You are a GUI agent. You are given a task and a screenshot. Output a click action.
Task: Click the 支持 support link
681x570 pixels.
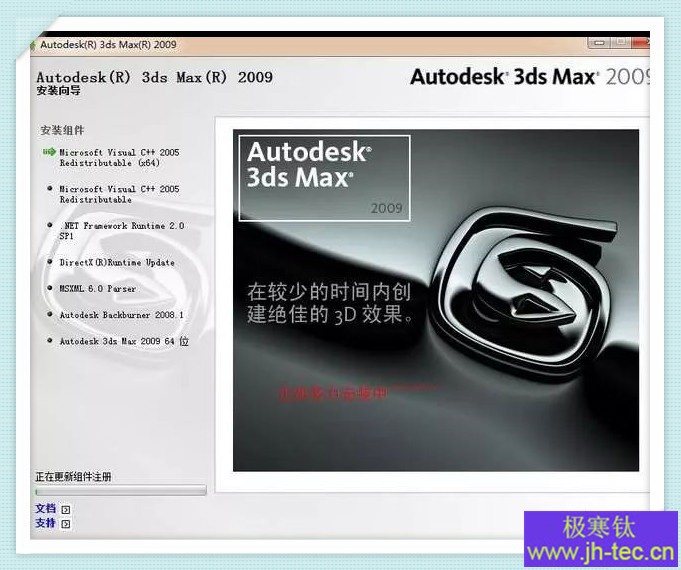46,523
